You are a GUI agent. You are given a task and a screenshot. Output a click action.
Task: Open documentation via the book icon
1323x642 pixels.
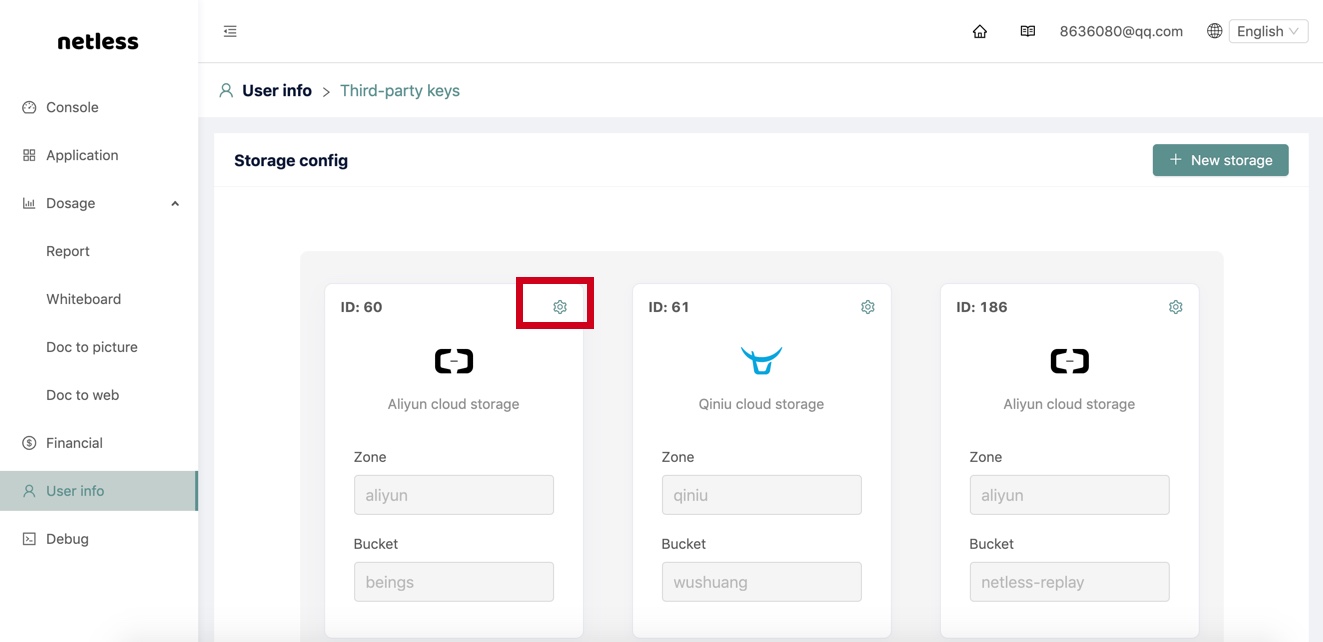coord(1028,31)
